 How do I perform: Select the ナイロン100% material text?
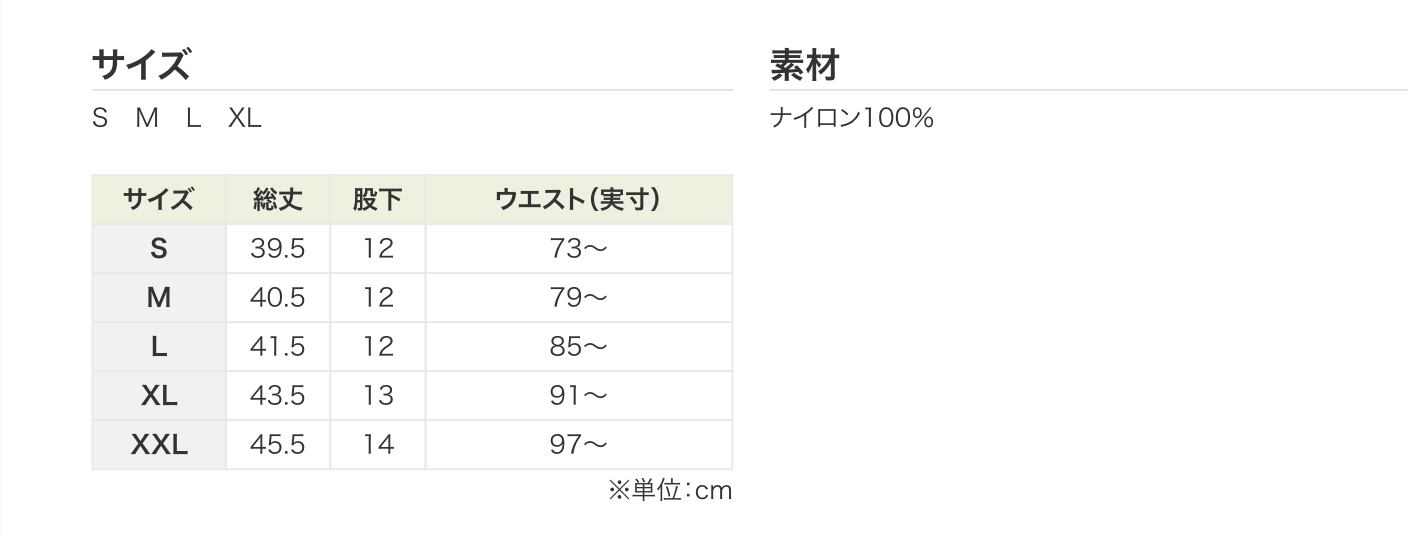point(851,118)
